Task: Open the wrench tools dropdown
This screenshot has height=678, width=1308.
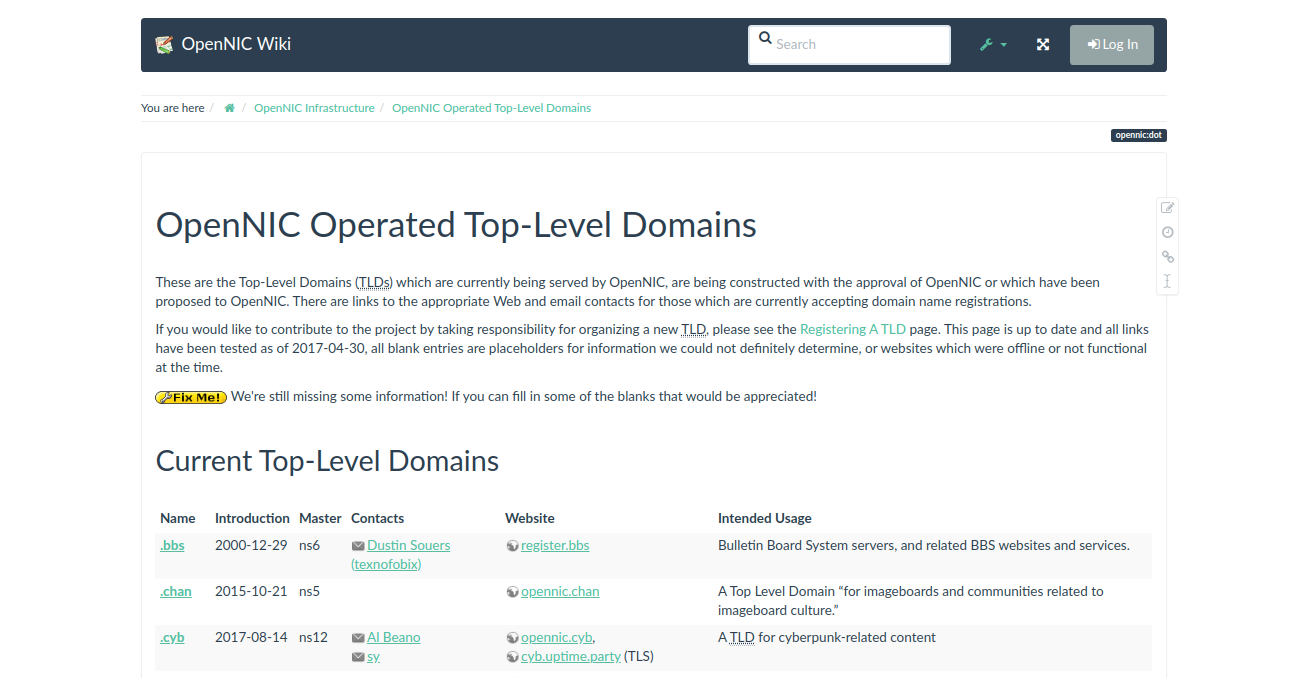Action: 993,45
